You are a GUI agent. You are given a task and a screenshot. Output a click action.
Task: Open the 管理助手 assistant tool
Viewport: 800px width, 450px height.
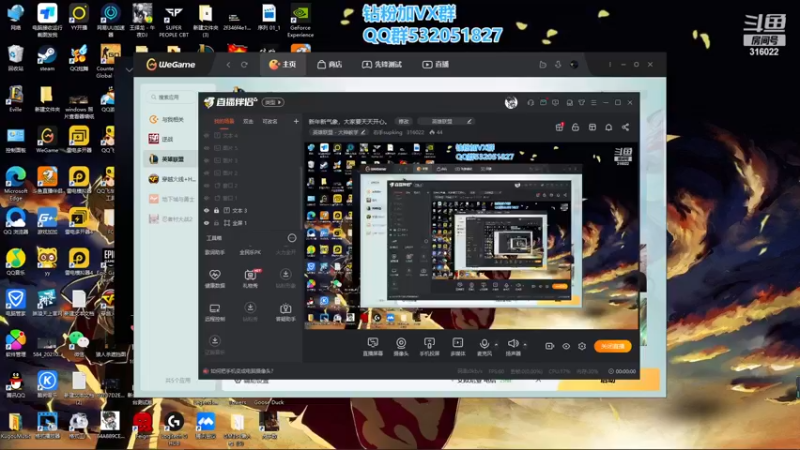[285, 312]
